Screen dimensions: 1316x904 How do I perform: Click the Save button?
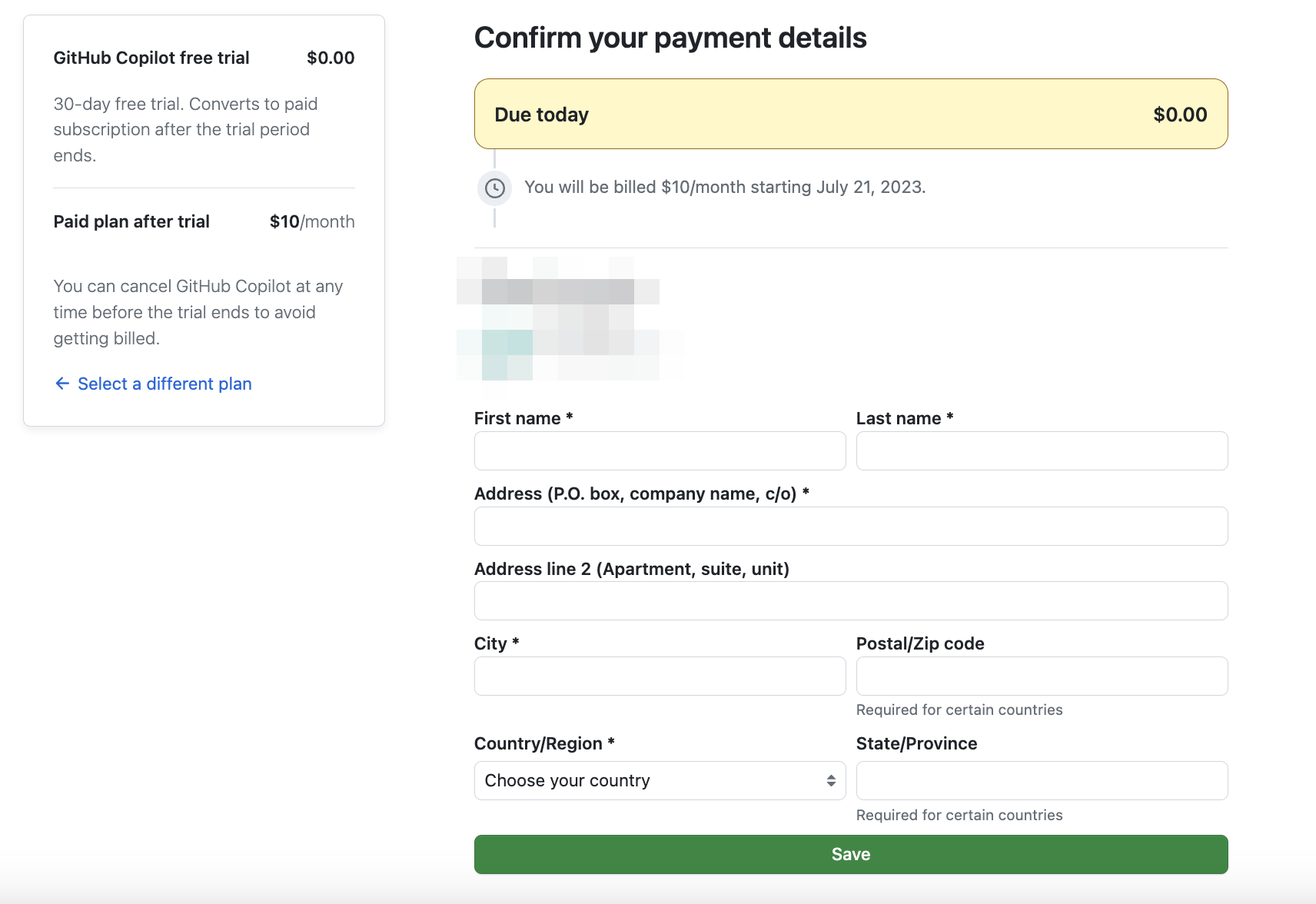point(851,854)
